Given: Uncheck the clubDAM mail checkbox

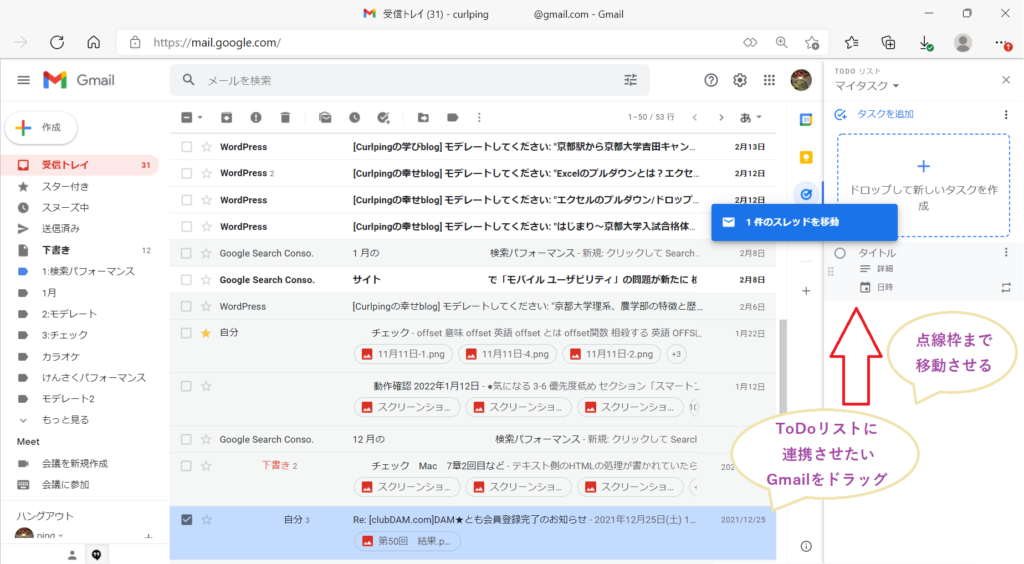Looking at the screenshot, I should pos(187,520).
